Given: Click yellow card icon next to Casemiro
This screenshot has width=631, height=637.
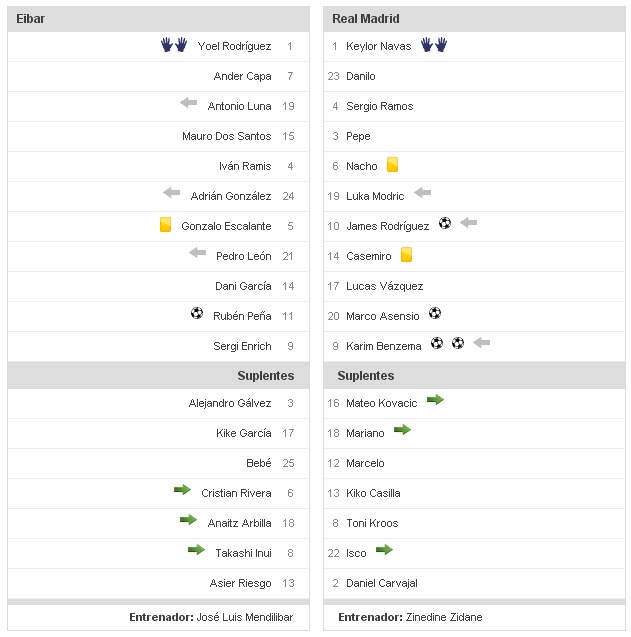Looking at the screenshot, I should pos(406,255).
